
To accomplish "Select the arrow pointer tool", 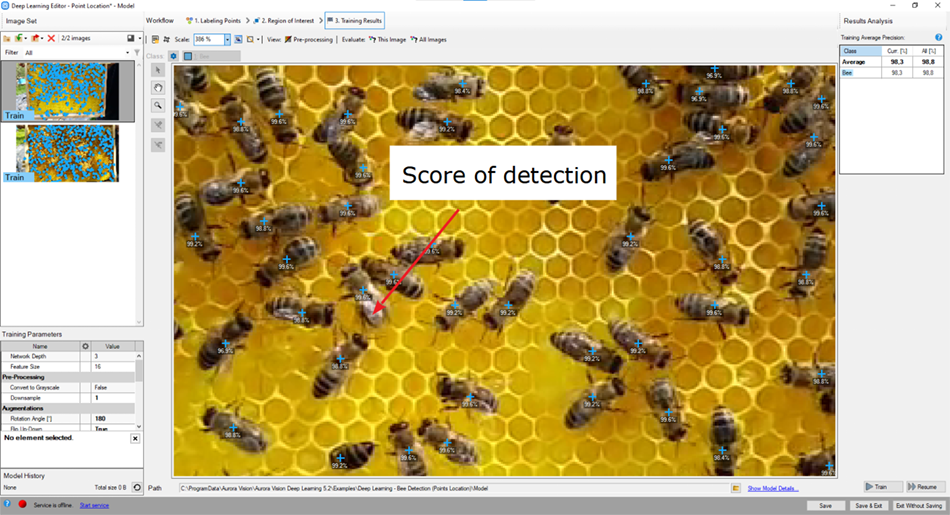I will point(158,71).
